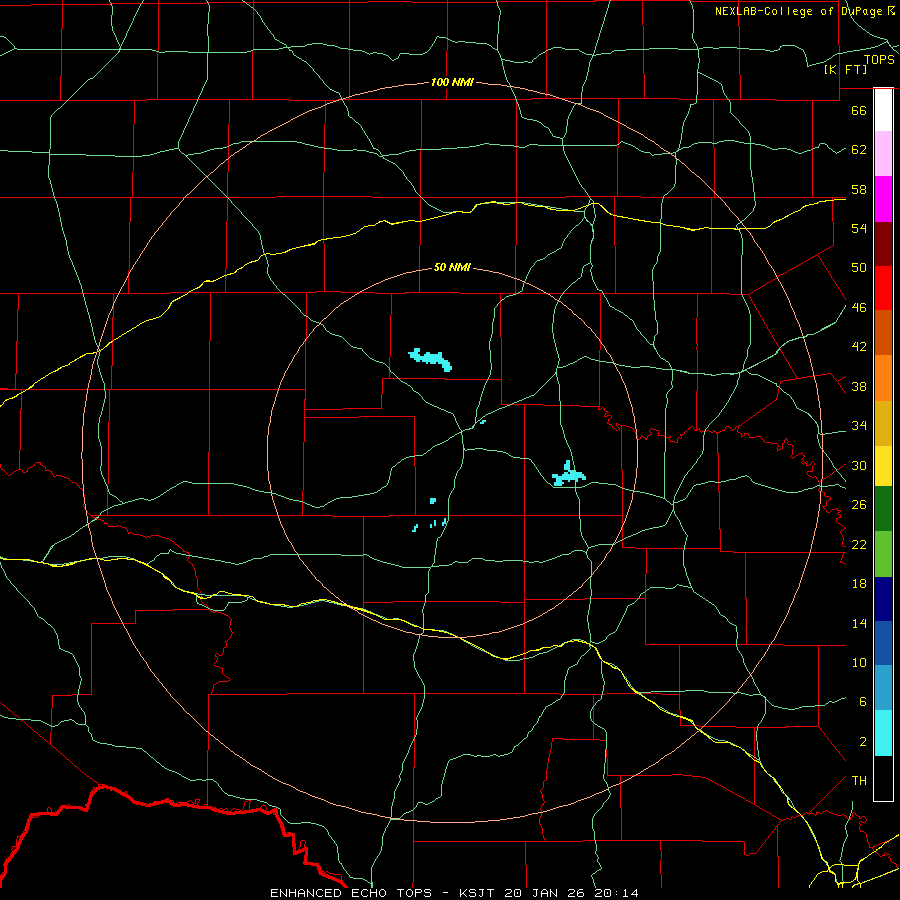This screenshot has width=900, height=900.
Task: Click the dark orange 46 kft swatch
Action: 883,333
